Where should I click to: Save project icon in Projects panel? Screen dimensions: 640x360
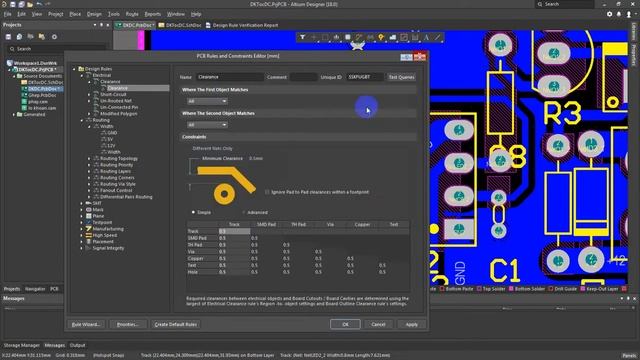(8, 37)
